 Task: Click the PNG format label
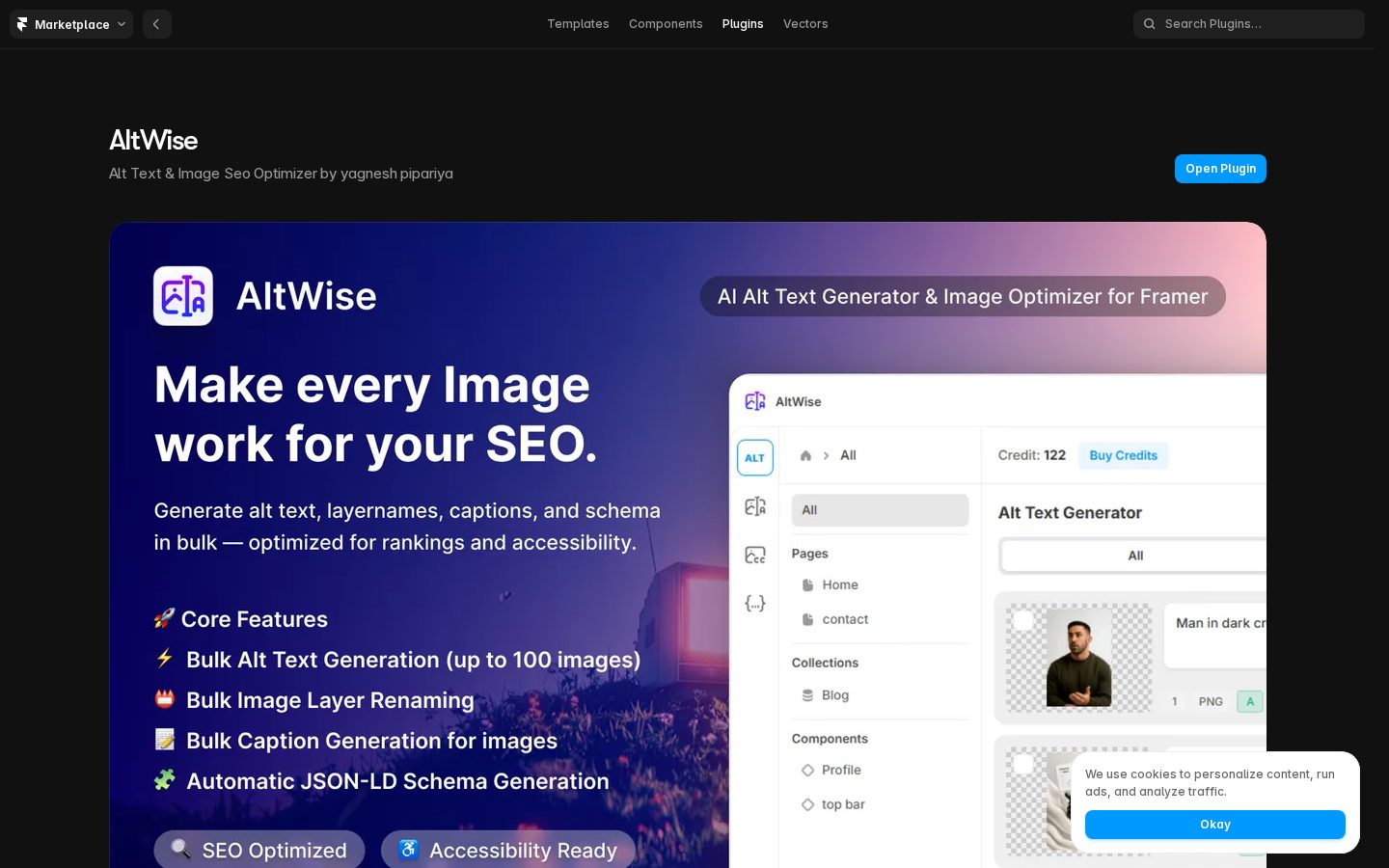(1211, 701)
